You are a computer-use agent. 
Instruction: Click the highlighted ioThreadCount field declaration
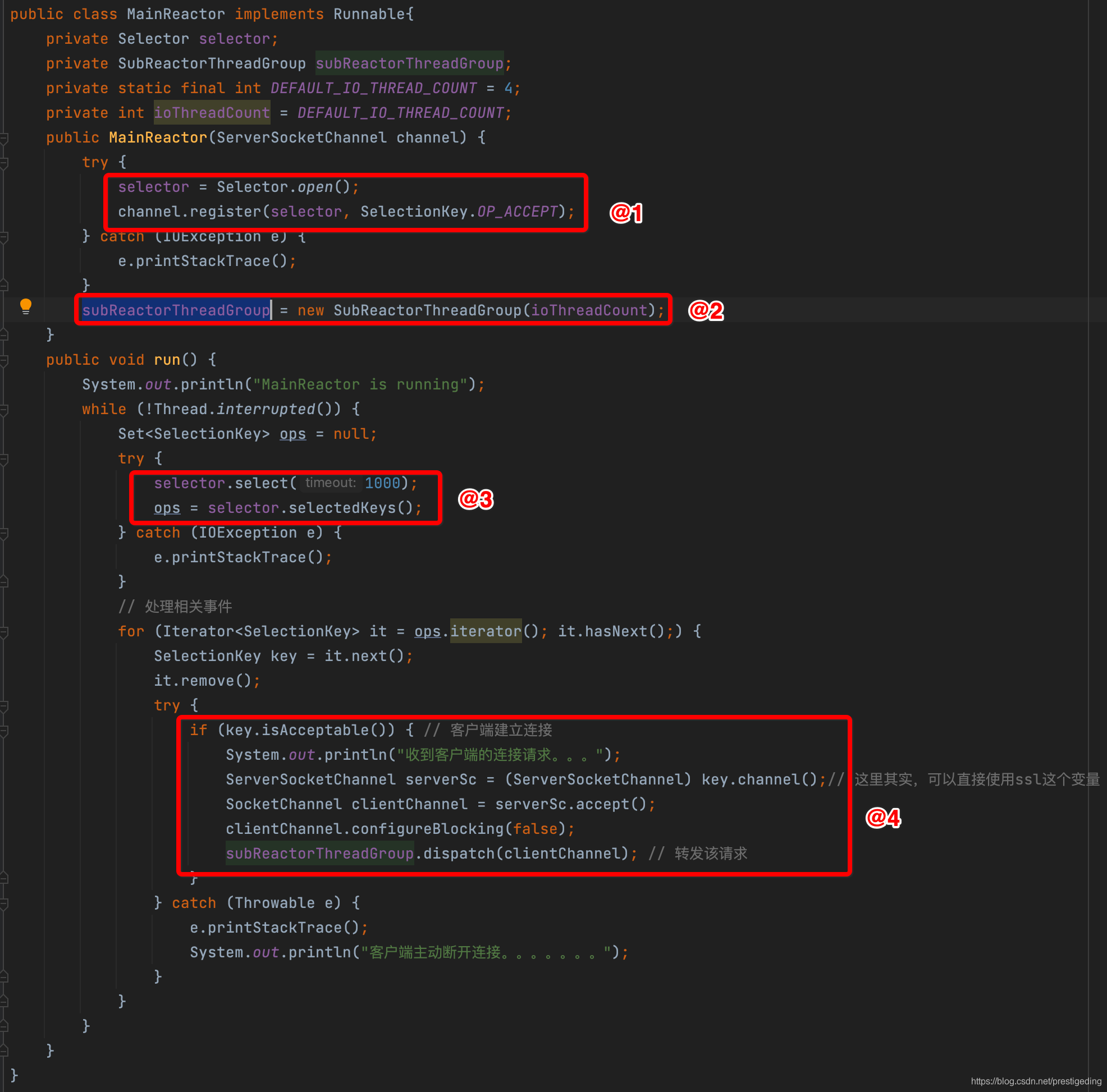click(x=212, y=113)
